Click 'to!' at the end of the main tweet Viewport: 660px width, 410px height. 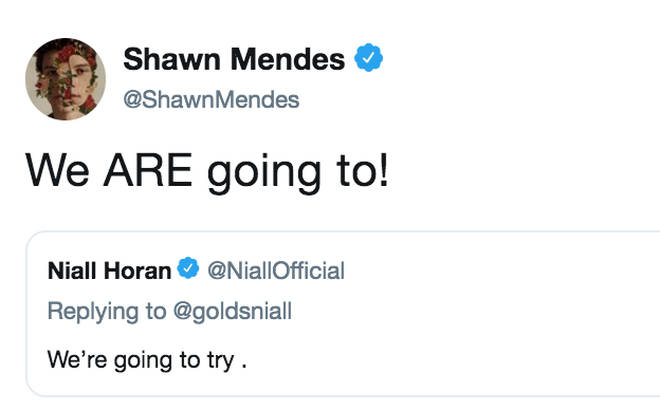point(362,170)
